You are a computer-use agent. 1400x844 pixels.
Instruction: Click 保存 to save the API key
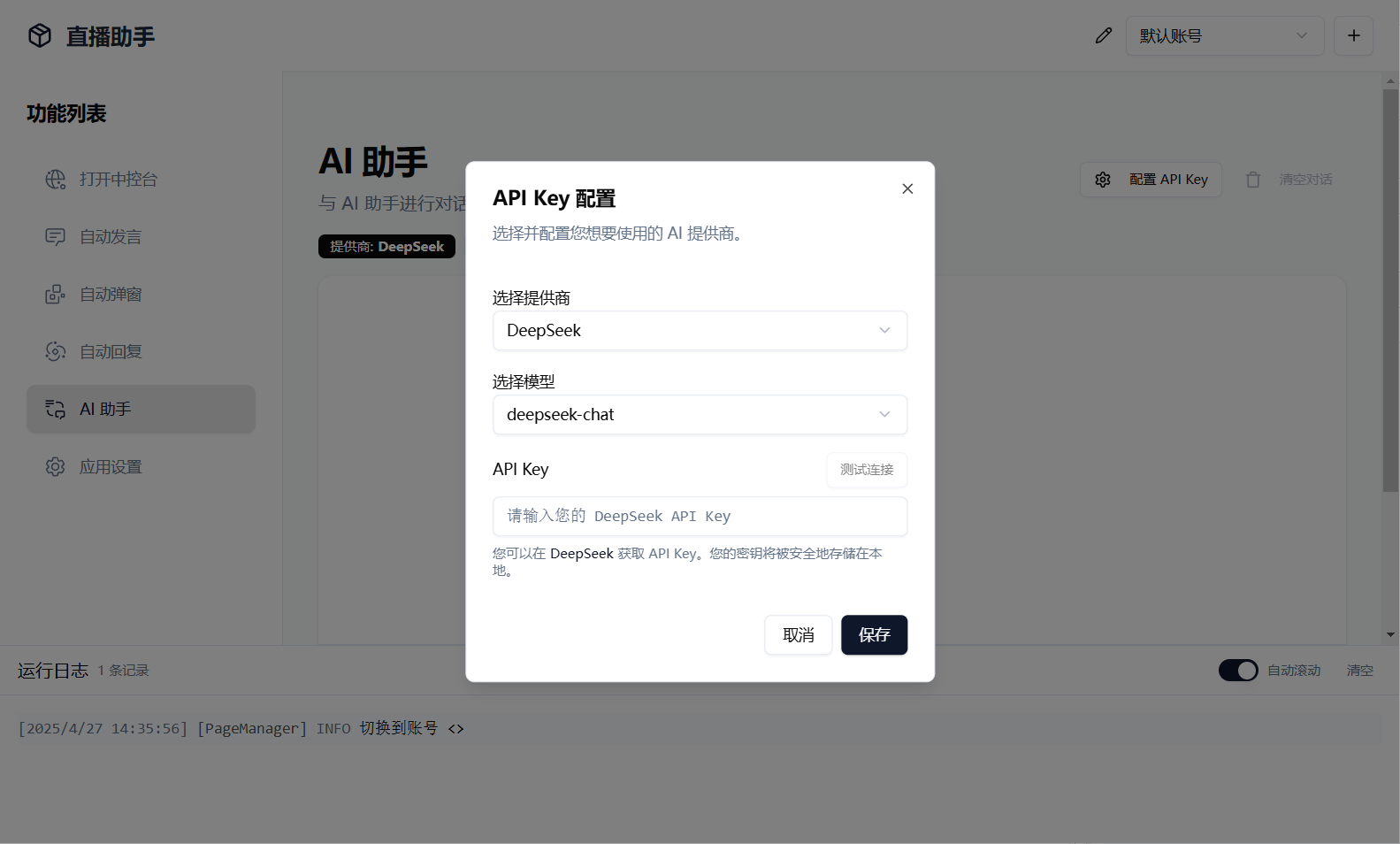coord(874,635)
